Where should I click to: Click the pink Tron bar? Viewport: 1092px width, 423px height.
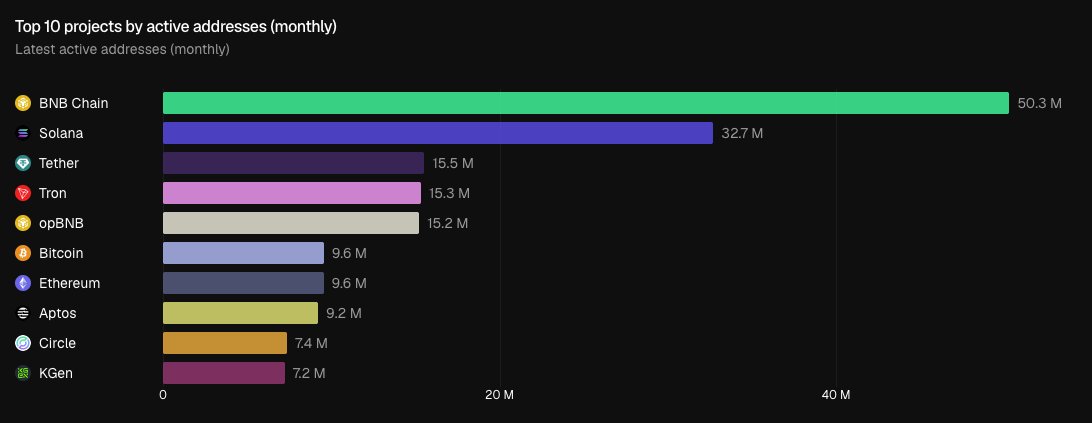[x=292, y=193]
